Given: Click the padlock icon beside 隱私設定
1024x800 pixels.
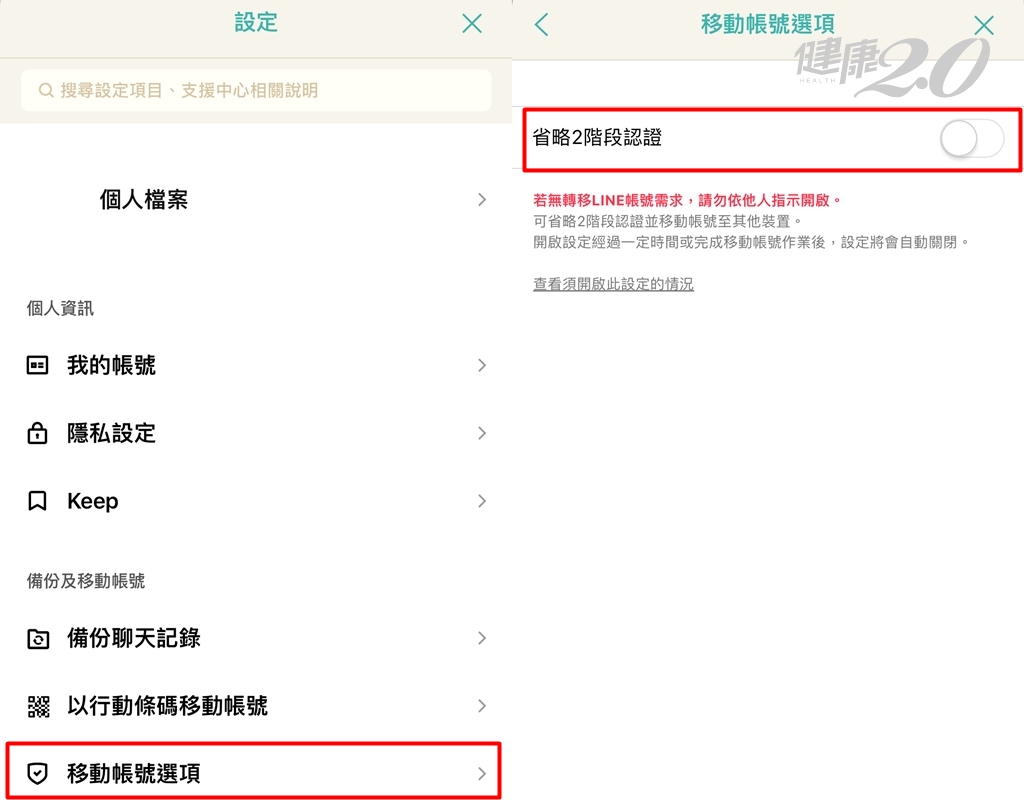Looking at the screenshot, I should click(37, 434).
